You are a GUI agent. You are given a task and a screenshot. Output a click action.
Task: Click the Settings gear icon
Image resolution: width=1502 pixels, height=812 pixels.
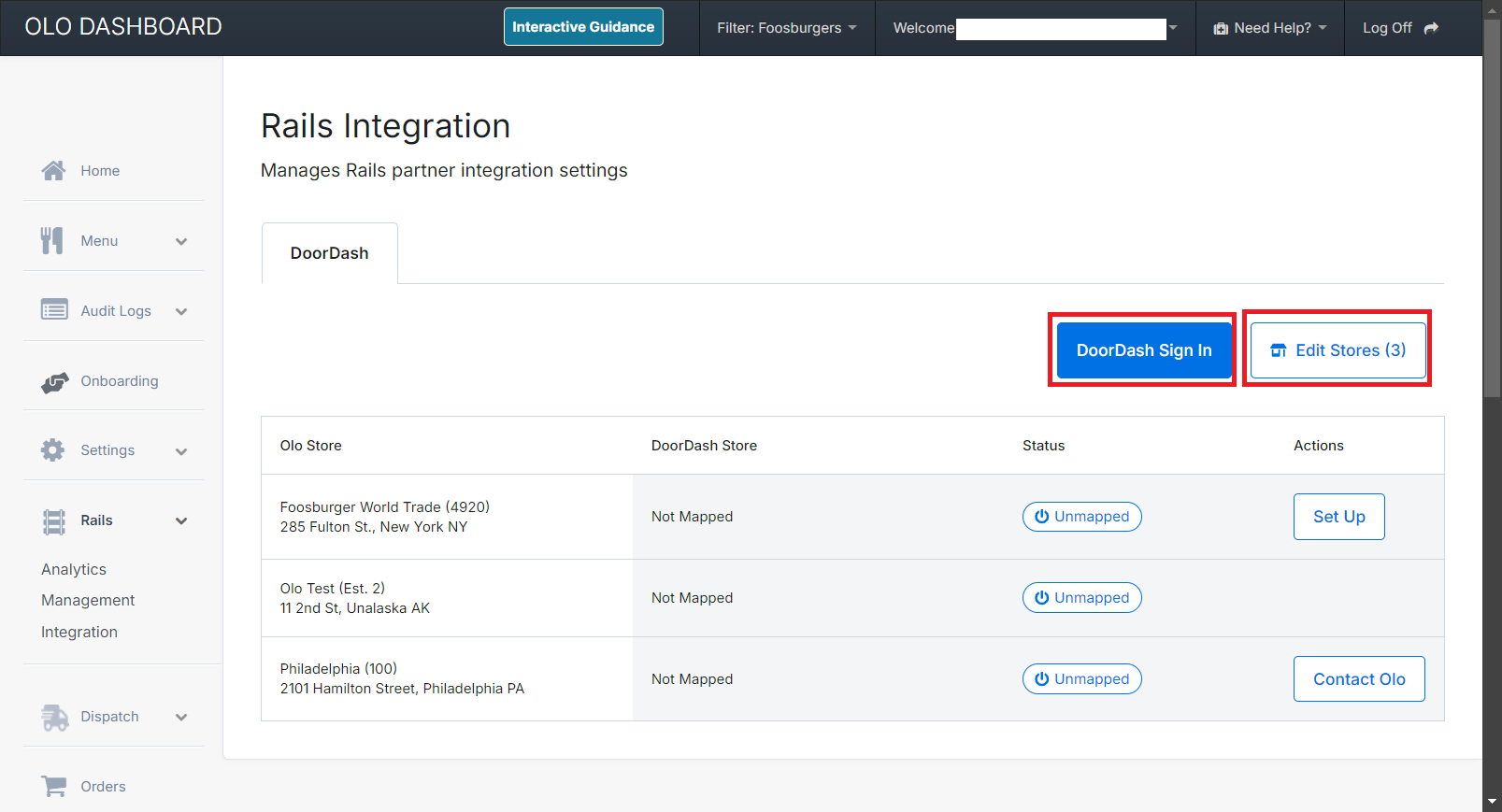point(53,449)
